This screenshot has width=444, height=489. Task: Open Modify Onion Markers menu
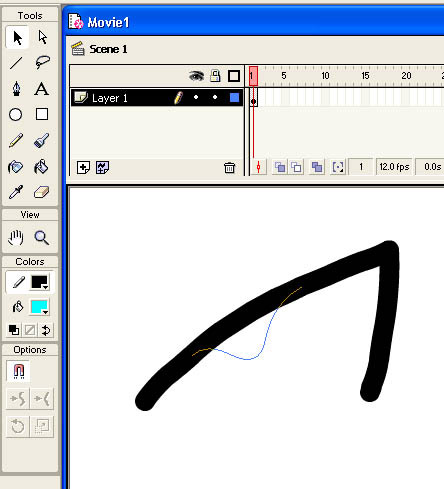tap(338, 167)
